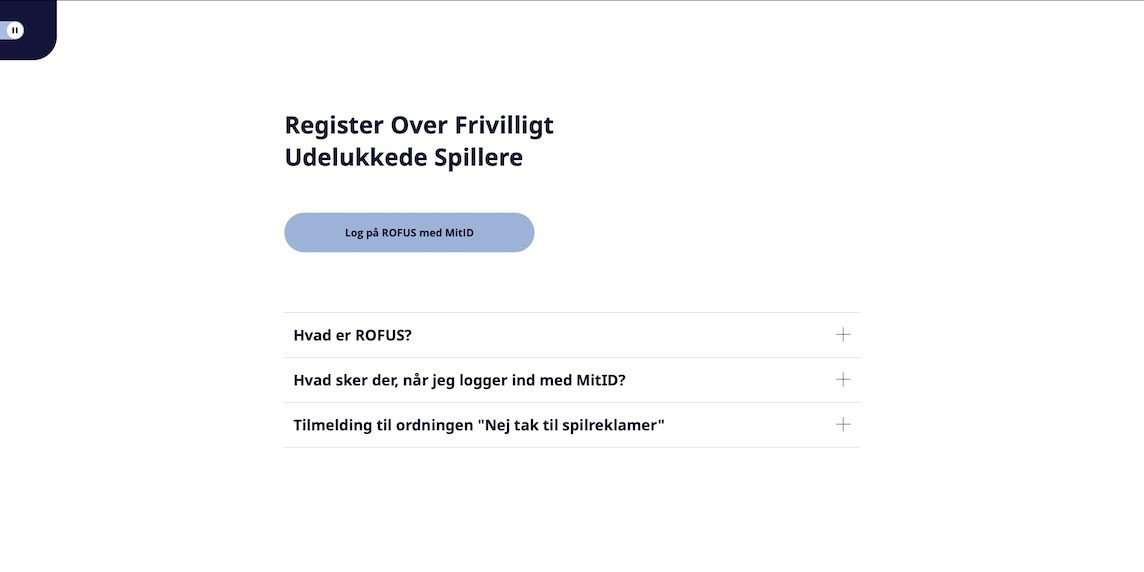Click the "Udelukkede Spillere" heading line

coord(403,158)
